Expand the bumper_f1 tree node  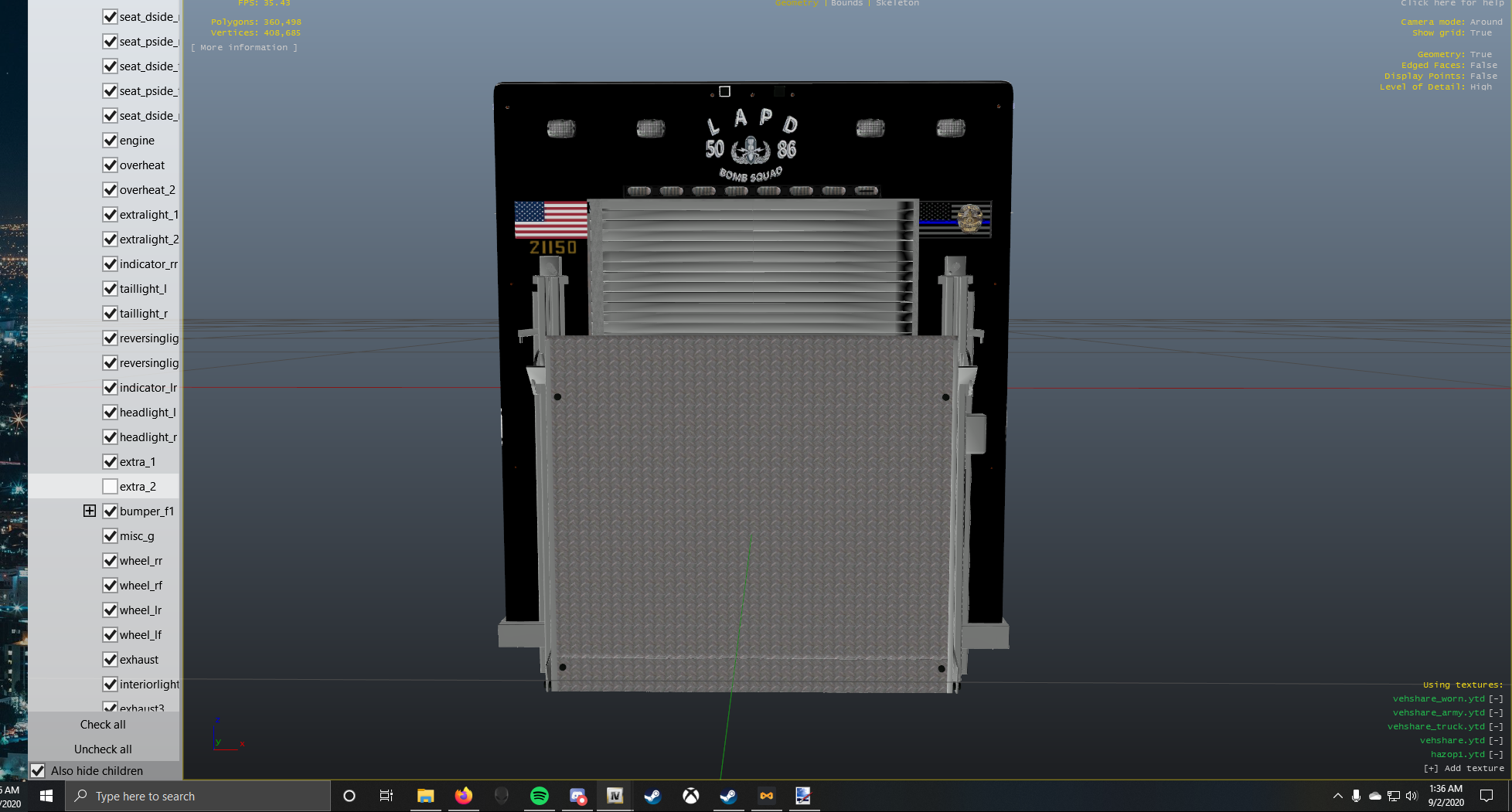pos(90,511)
